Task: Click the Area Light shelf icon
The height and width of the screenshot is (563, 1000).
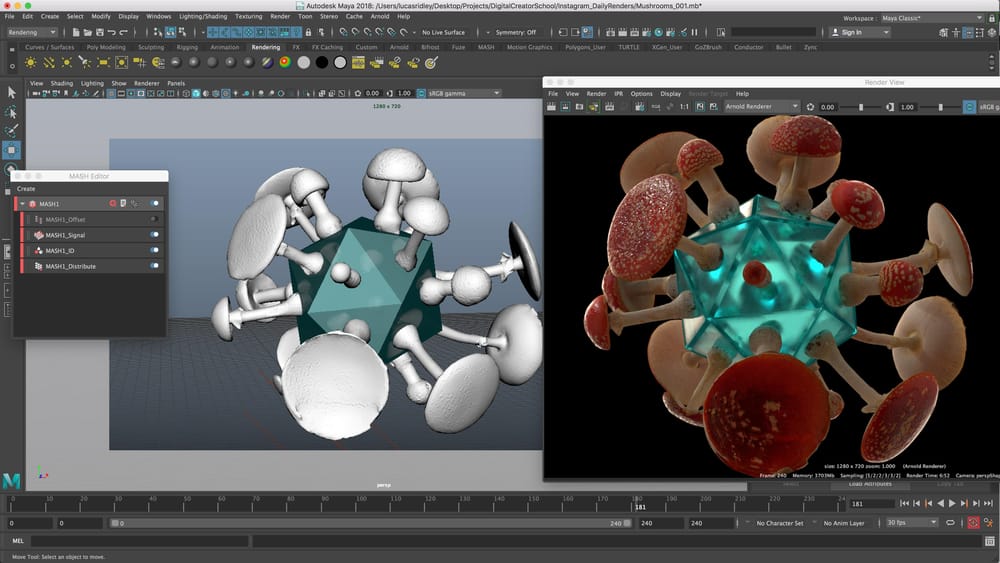Action: tap(103, 62)
